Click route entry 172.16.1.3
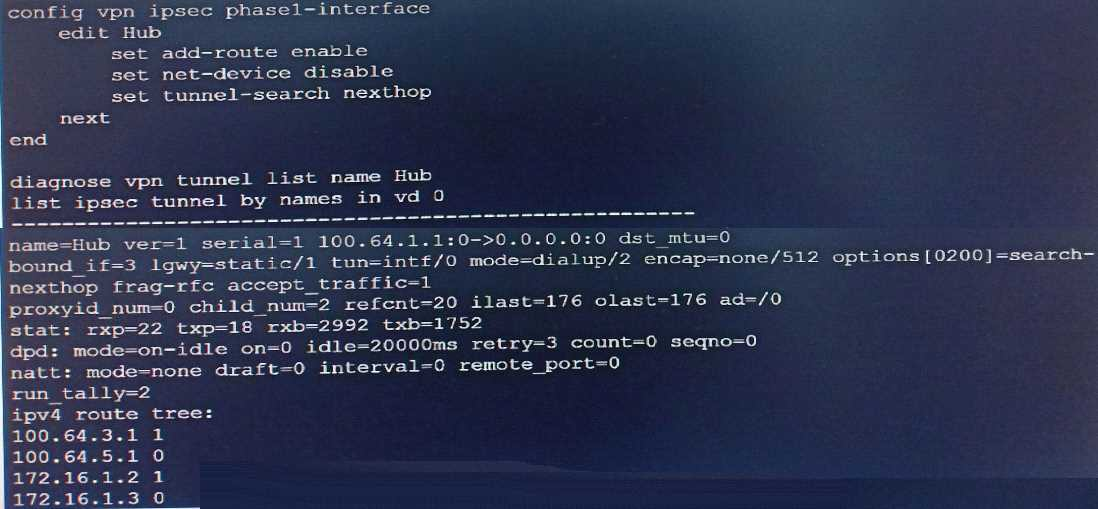The height and width of the screenshot is (509, 1098). [x=88, y=499]
